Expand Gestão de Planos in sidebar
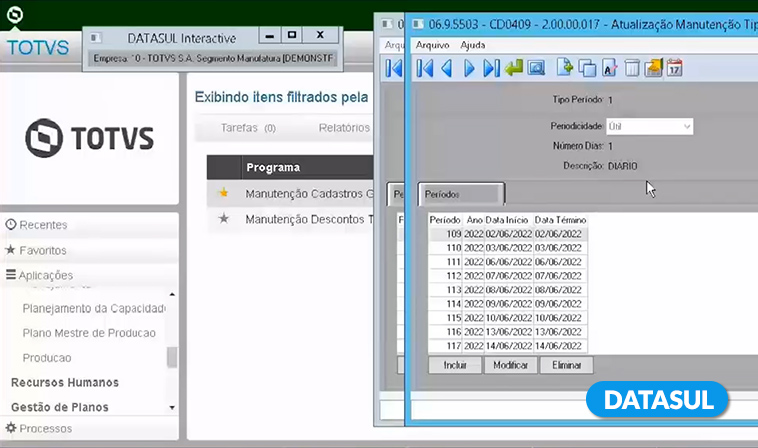This screenshot has width=758, height=448. [60, 407]
